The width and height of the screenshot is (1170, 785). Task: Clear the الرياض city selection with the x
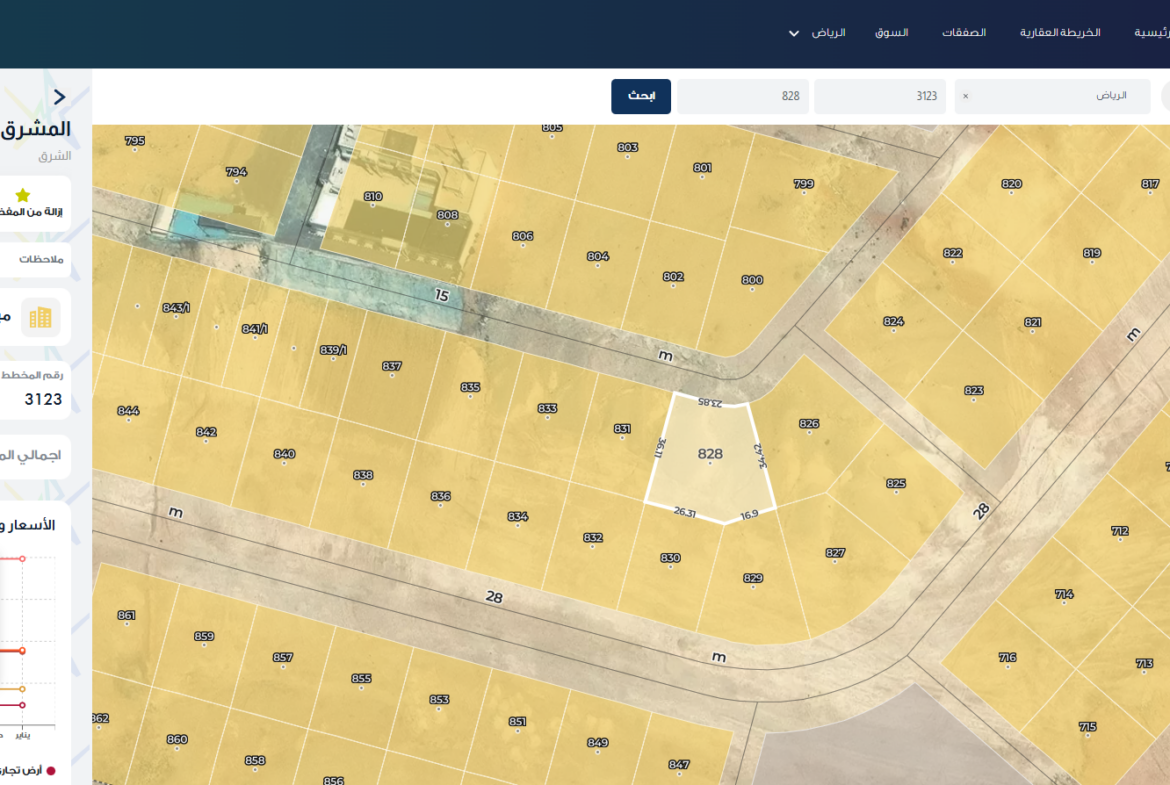coord(965,97)
